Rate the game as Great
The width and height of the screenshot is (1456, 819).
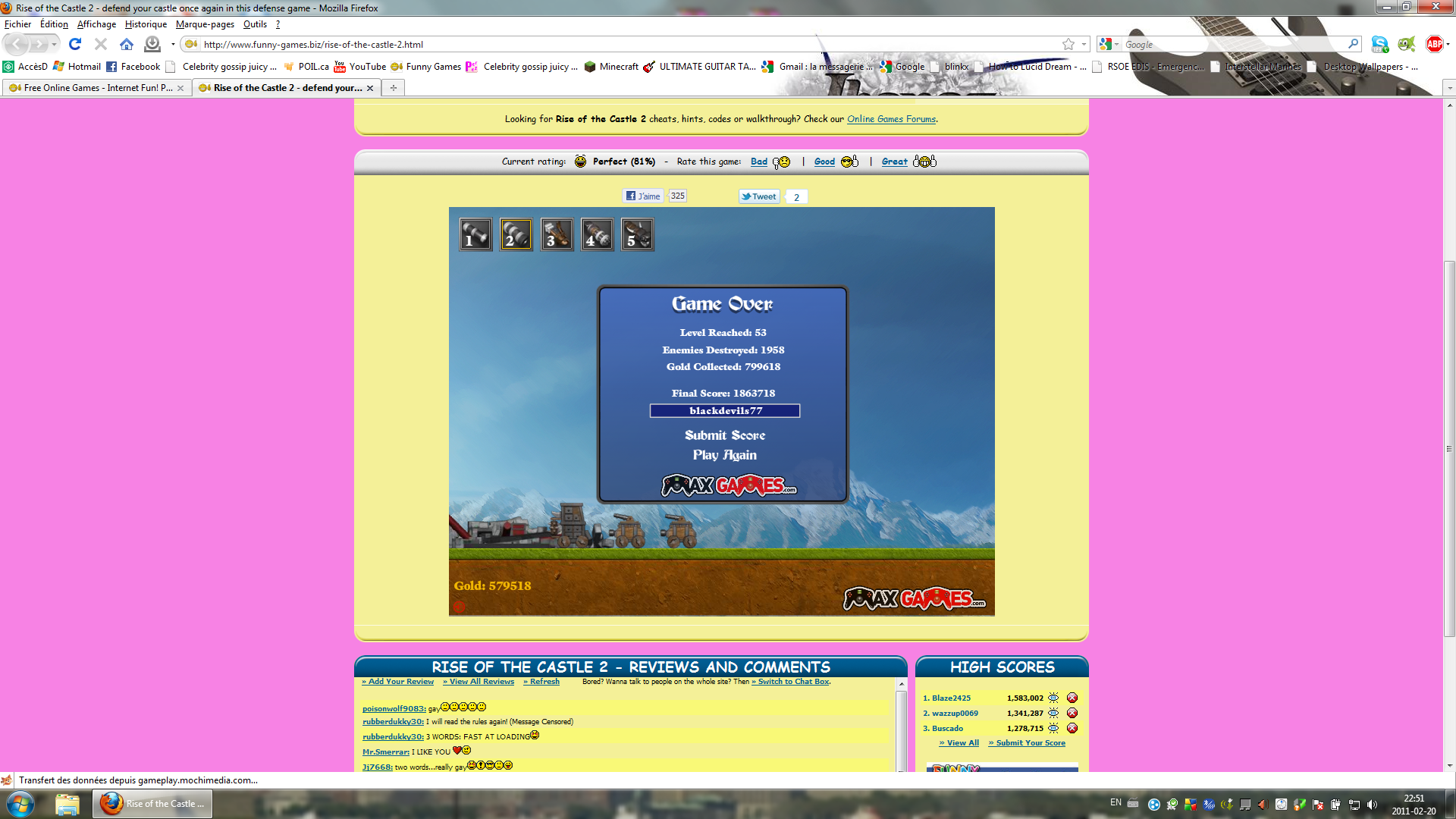click(895, 162)
